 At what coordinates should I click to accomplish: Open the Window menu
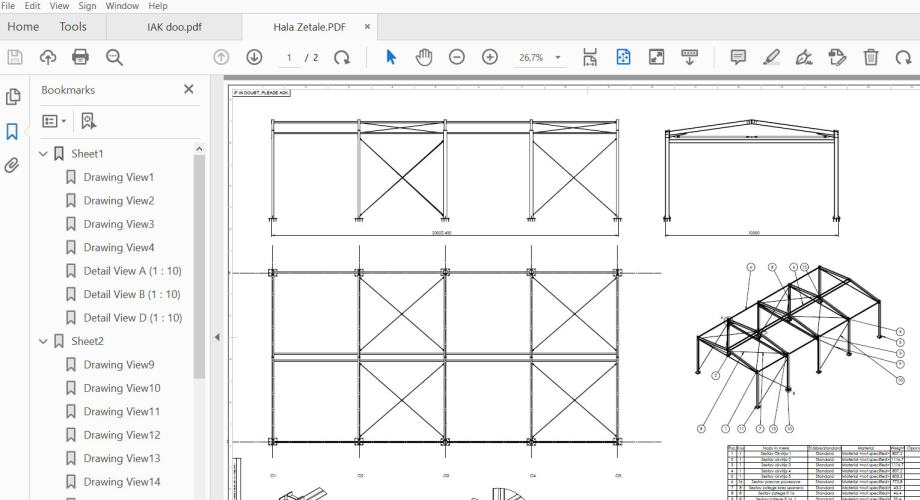[123, 6]
